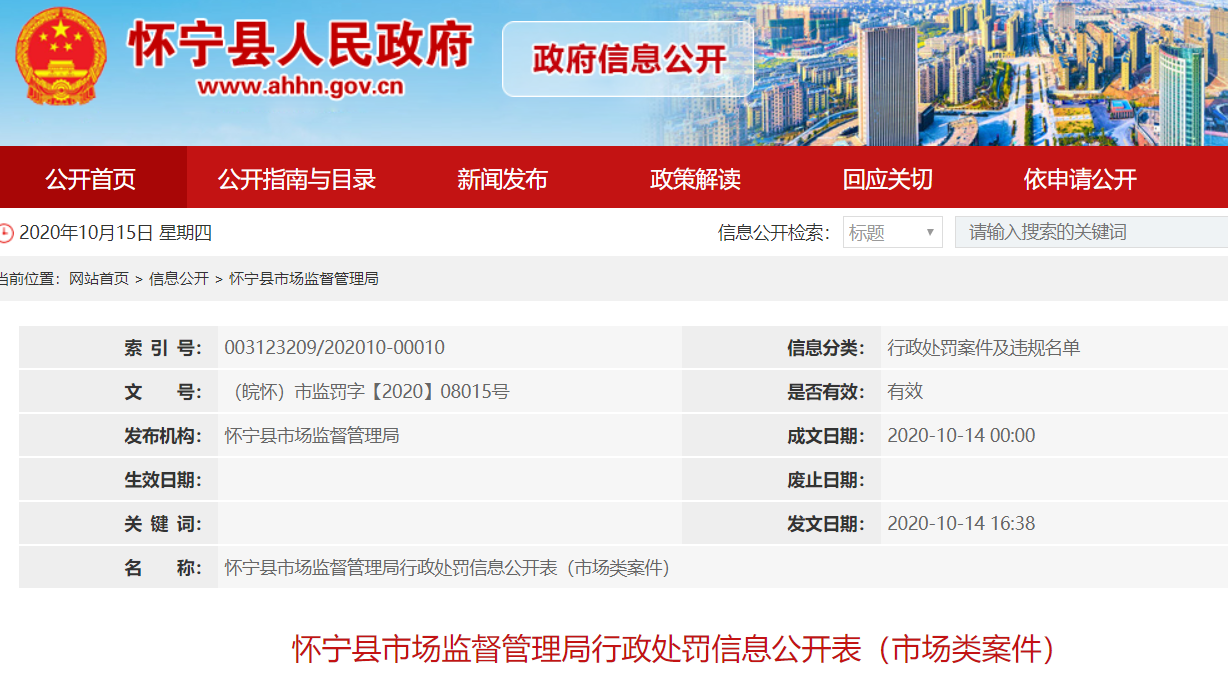Focus the keyword search input field
The height and width of the screenshot is (684, 1228).
pos(1091,232)
